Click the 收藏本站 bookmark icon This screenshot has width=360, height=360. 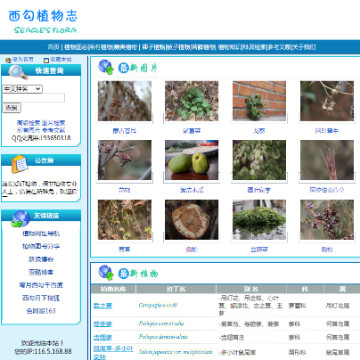click(46, 60)
